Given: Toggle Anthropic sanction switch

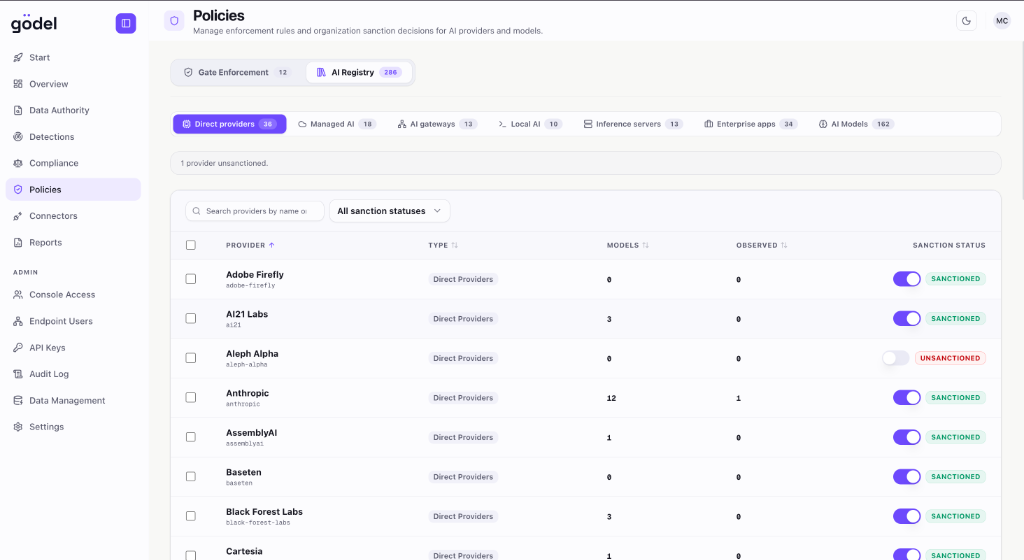Looking at the screenshot, I should pyautogui.click(x=906, y=397).
